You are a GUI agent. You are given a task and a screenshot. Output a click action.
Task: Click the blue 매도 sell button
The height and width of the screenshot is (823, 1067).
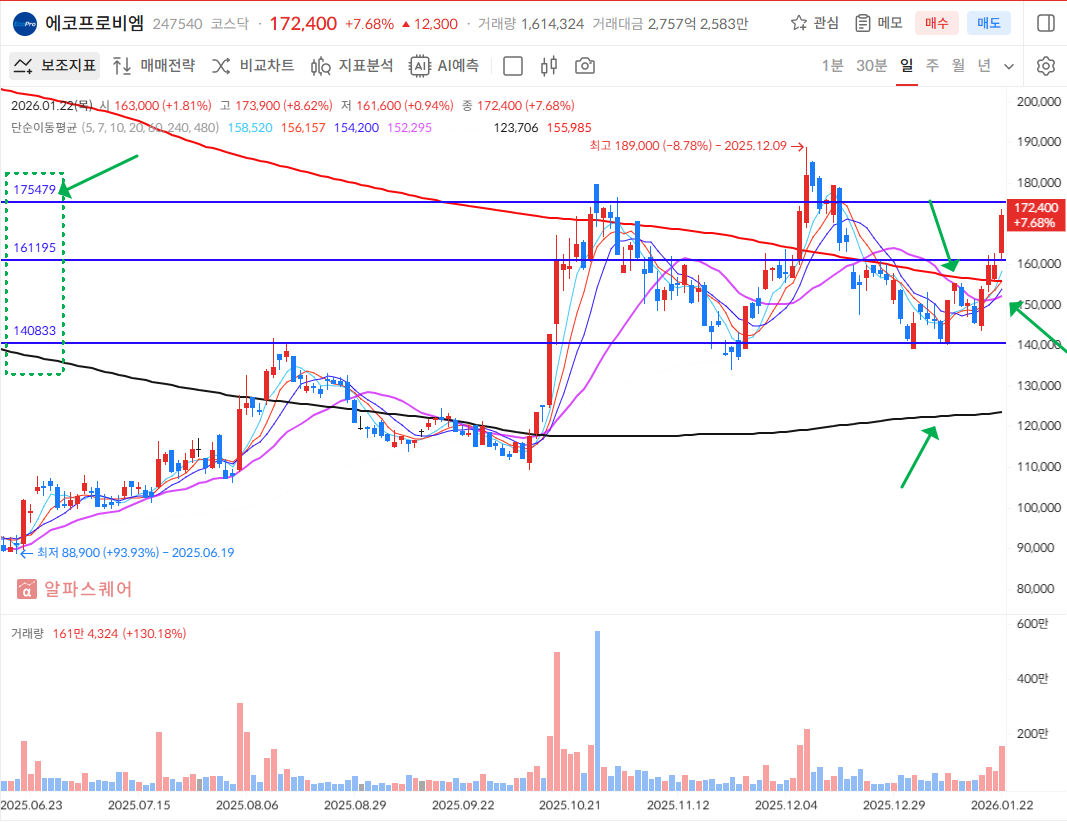point(988,22)
